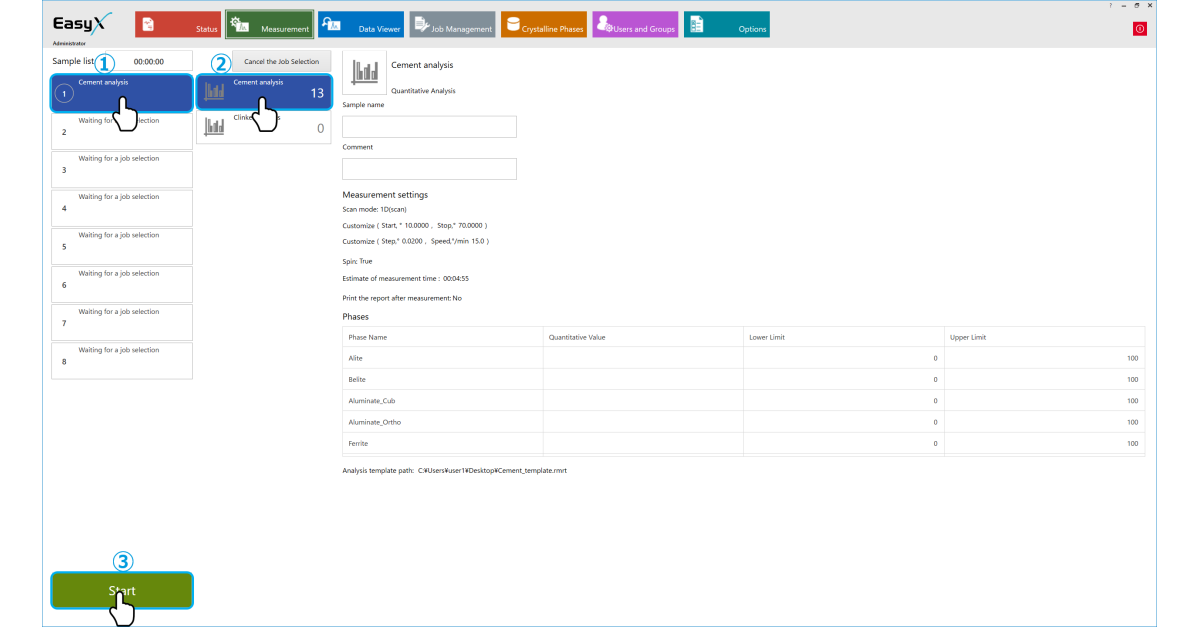Open the Options tab
The image size is (1200, 627).
tap(726, 25)
